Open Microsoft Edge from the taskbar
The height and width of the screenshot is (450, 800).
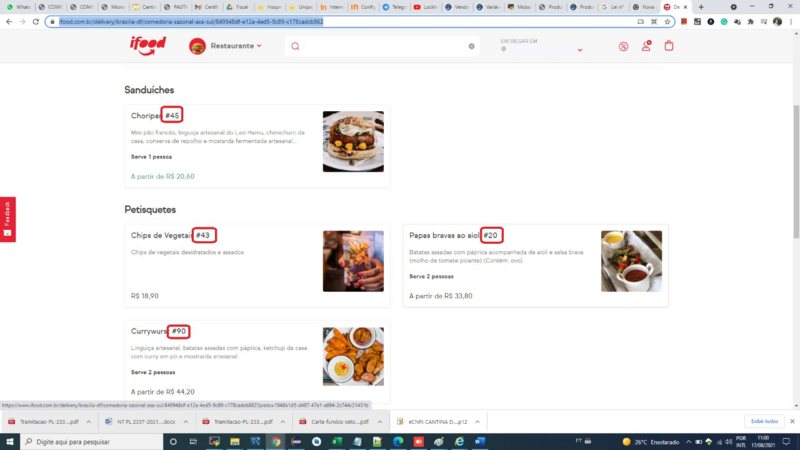tap(398, 442)
